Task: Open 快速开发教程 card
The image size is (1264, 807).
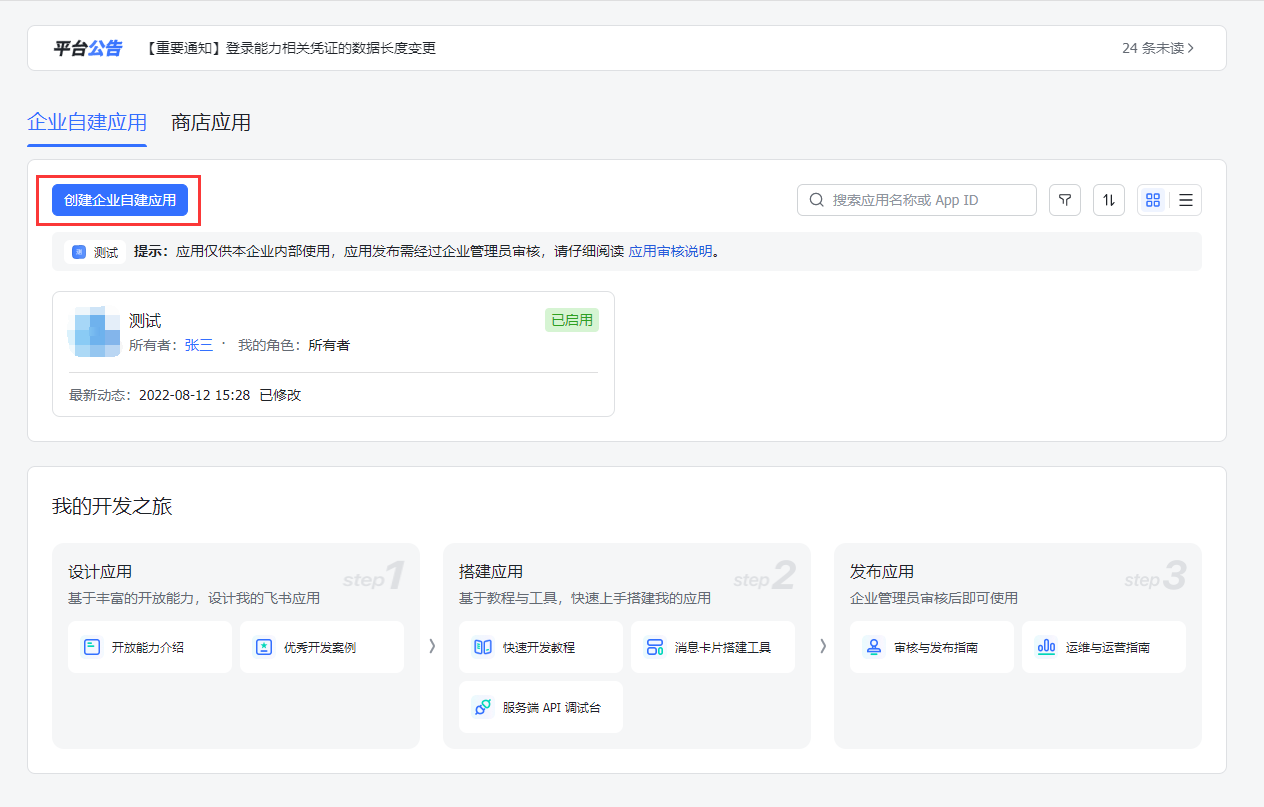Action: (x=540, y=647)
